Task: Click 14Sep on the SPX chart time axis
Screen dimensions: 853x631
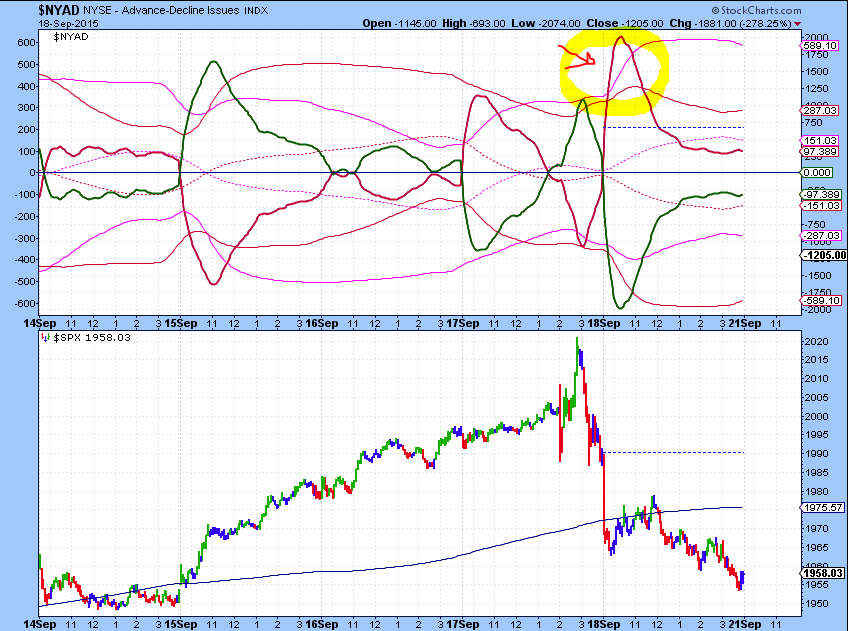Action: click(x=40, y=624)
